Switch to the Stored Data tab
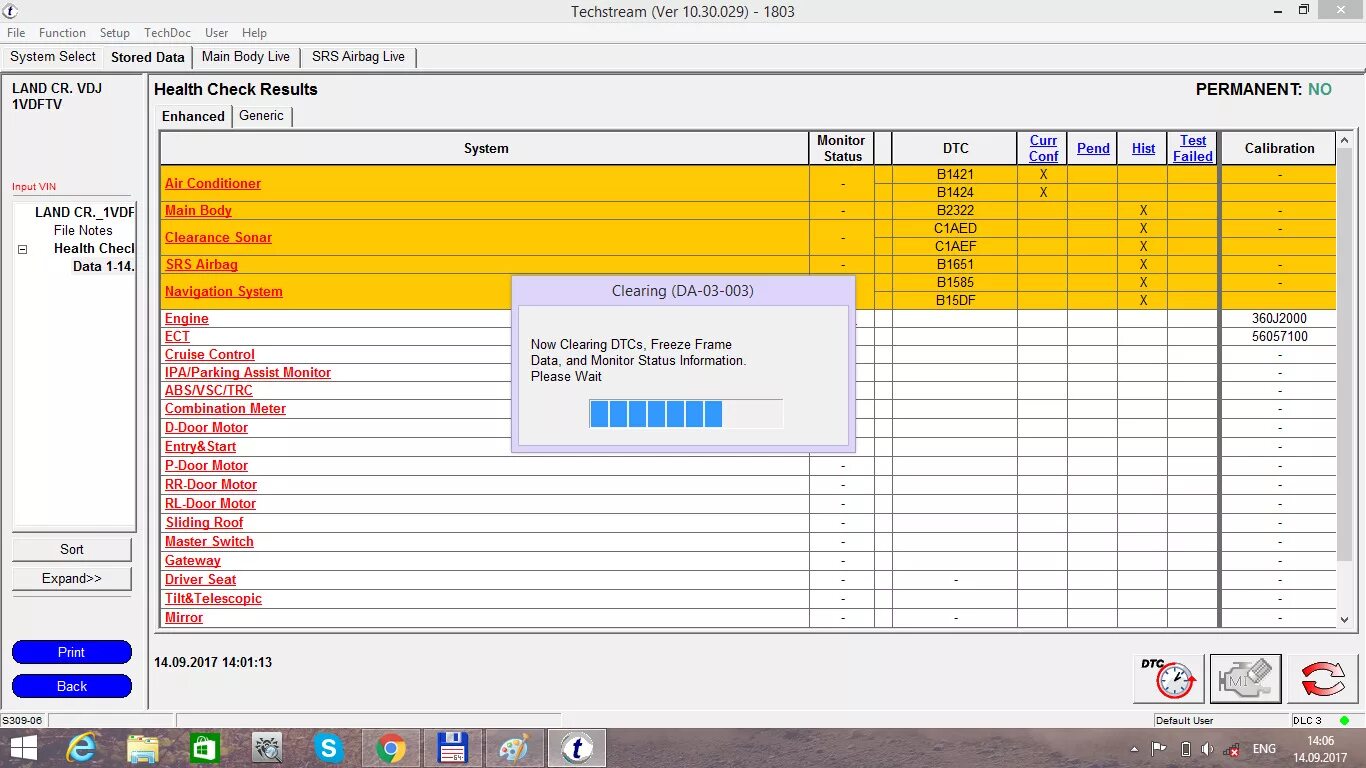Screen dimensions: 1366x768 pos(148,58)
